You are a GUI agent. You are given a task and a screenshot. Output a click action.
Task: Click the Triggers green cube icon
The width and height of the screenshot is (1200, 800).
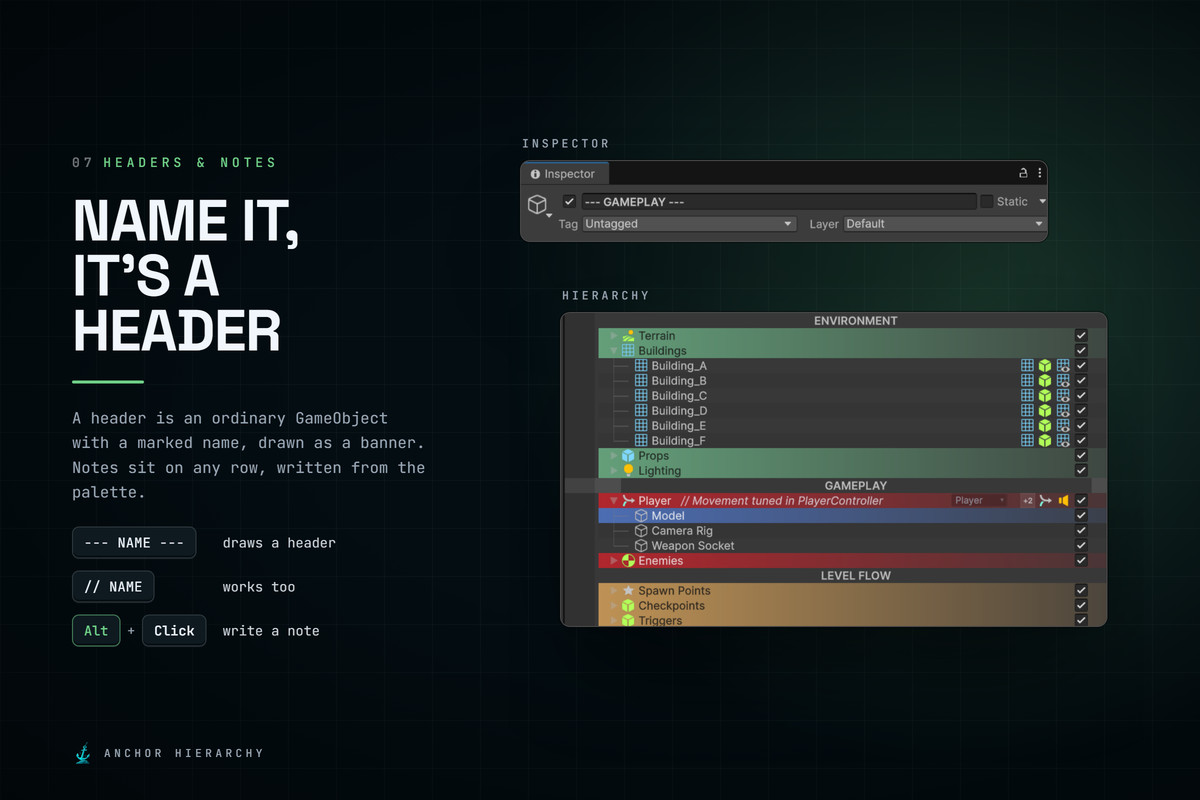click(629, 621)
